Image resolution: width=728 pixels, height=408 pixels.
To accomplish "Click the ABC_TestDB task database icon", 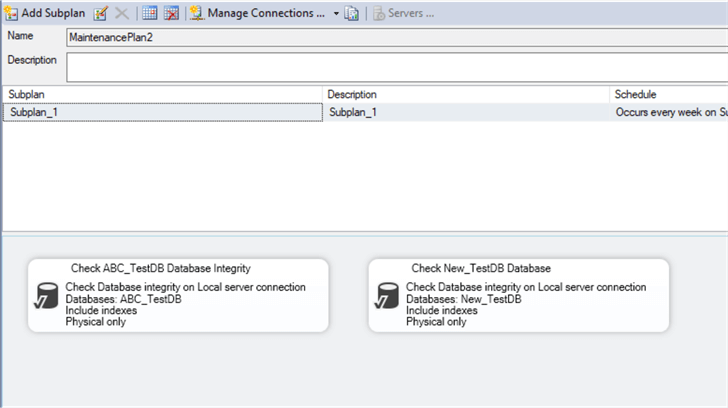I will [46, 297].
